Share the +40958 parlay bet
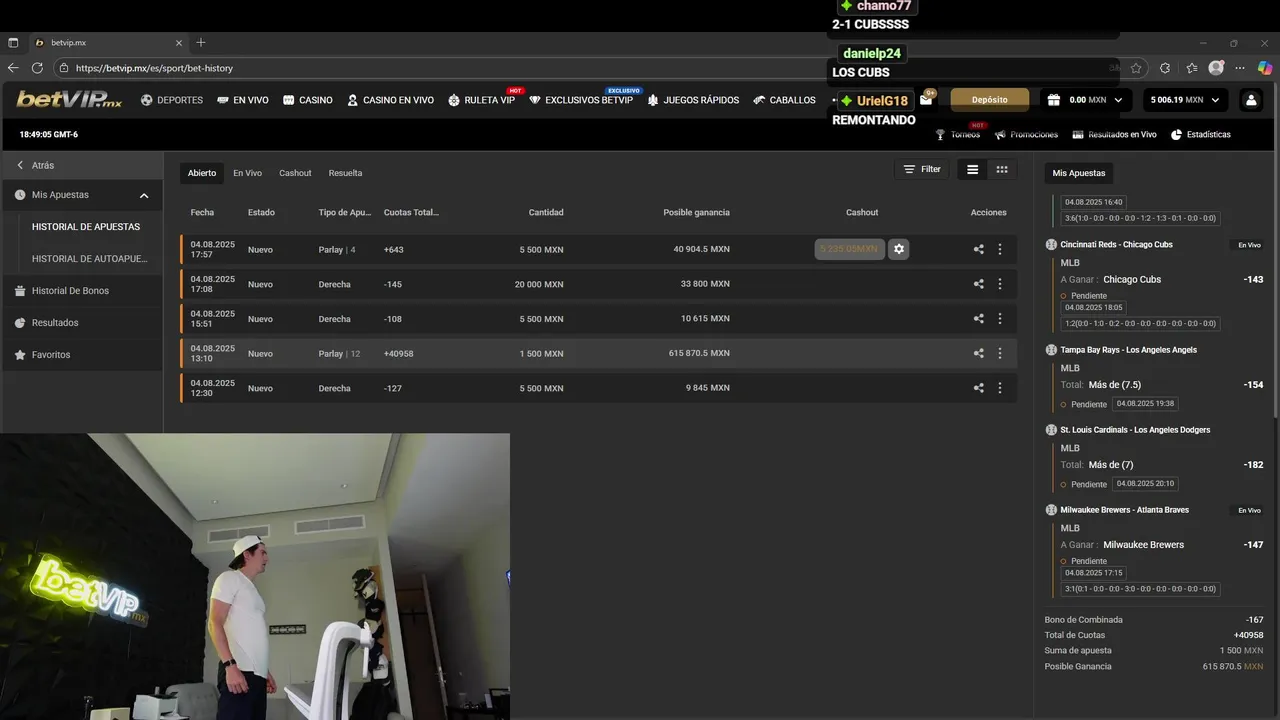 point(978,353)
